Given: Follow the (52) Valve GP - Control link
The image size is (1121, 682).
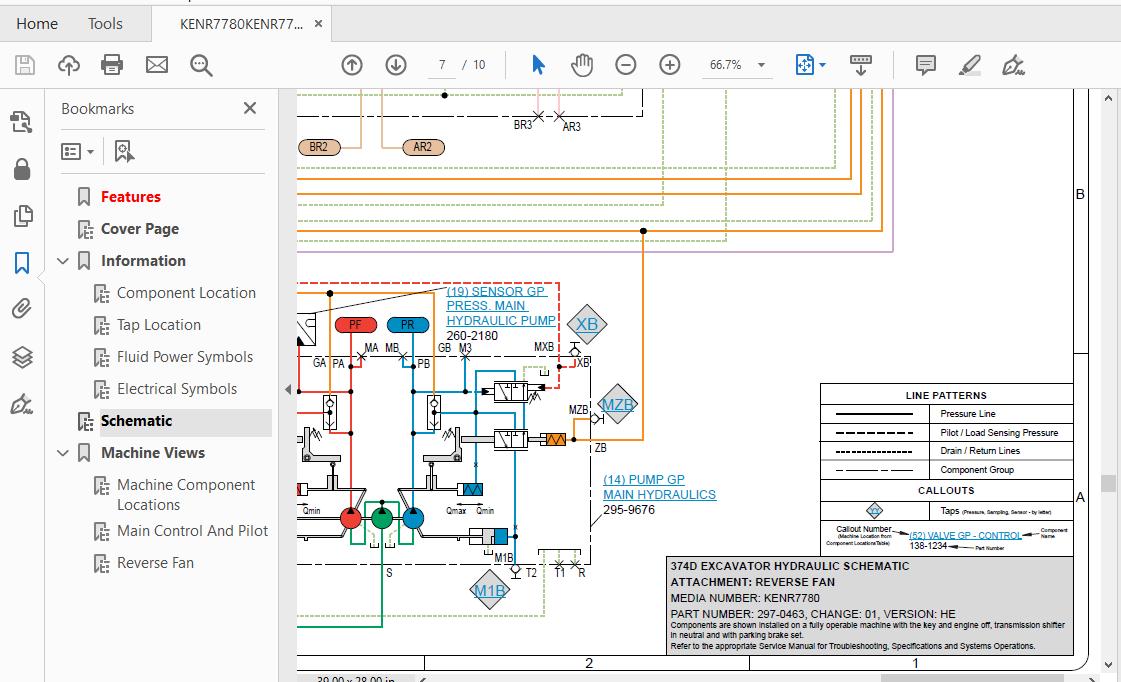Looking at the screenshot, I should coord(965,535).
